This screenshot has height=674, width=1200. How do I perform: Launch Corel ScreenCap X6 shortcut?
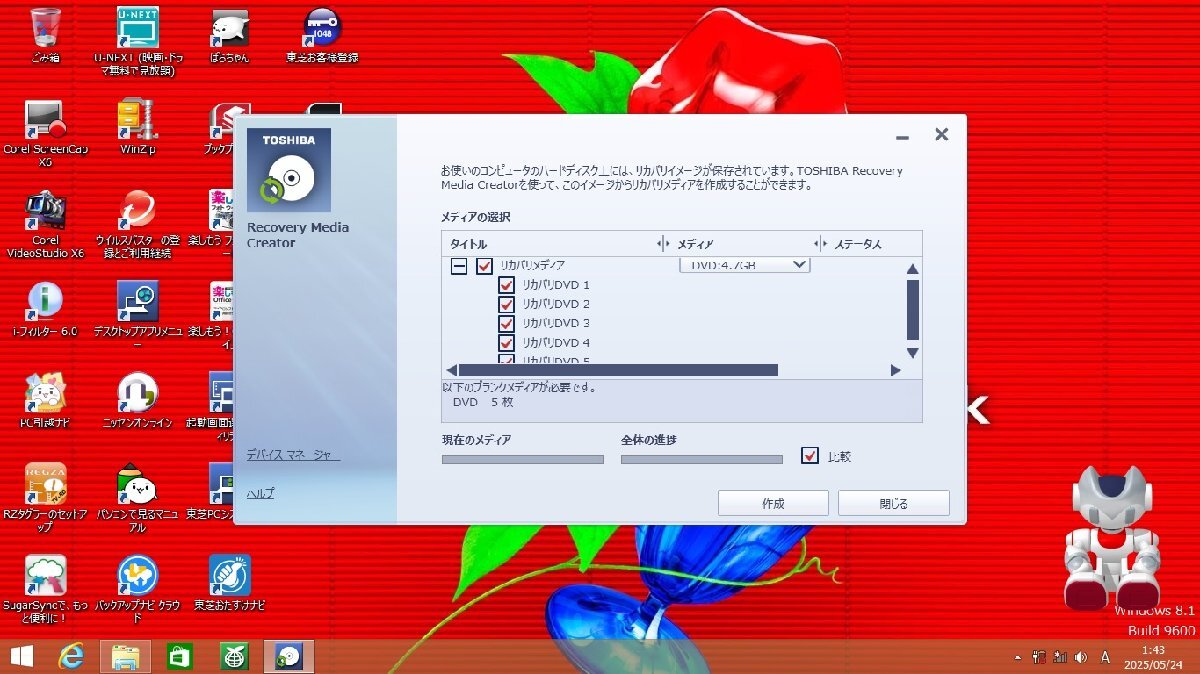[x=45, y=133]
